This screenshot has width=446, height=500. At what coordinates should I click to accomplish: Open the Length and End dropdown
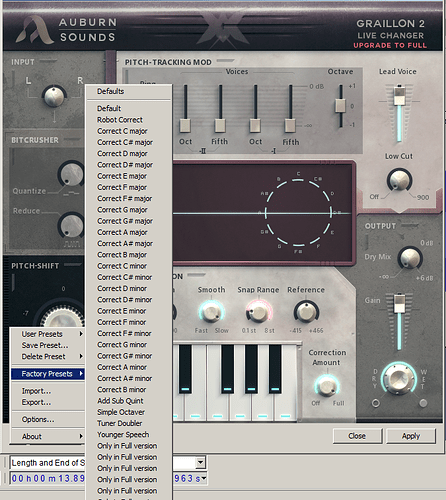tap(200, 463)
